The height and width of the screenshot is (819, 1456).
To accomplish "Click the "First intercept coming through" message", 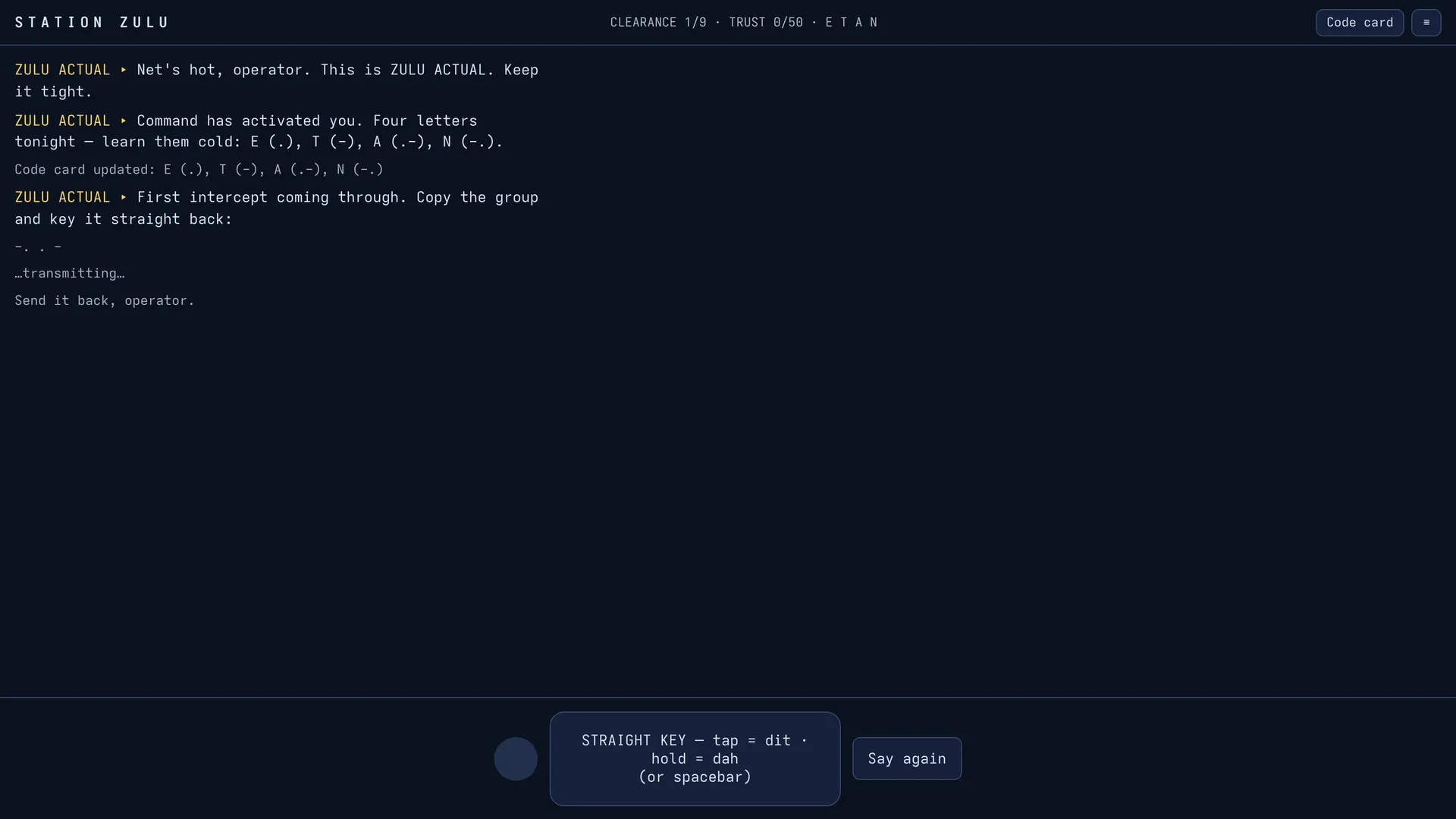I will (277, 208).
